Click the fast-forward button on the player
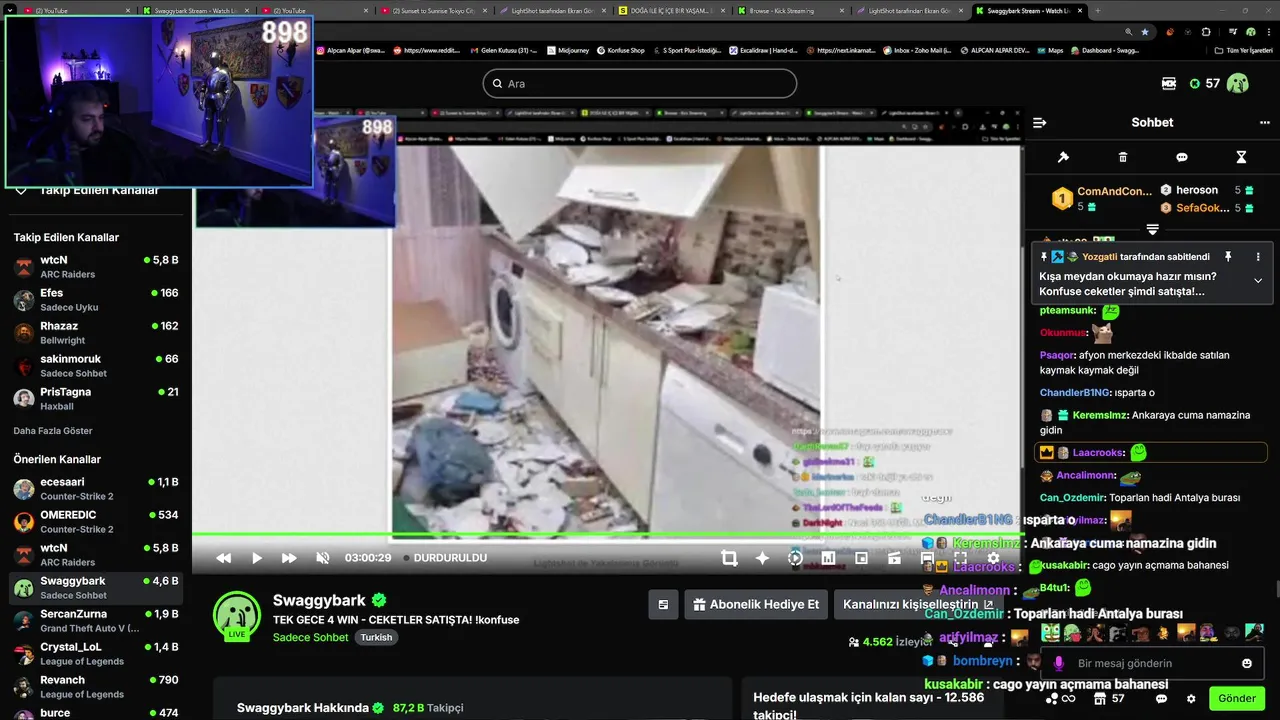 289,558
